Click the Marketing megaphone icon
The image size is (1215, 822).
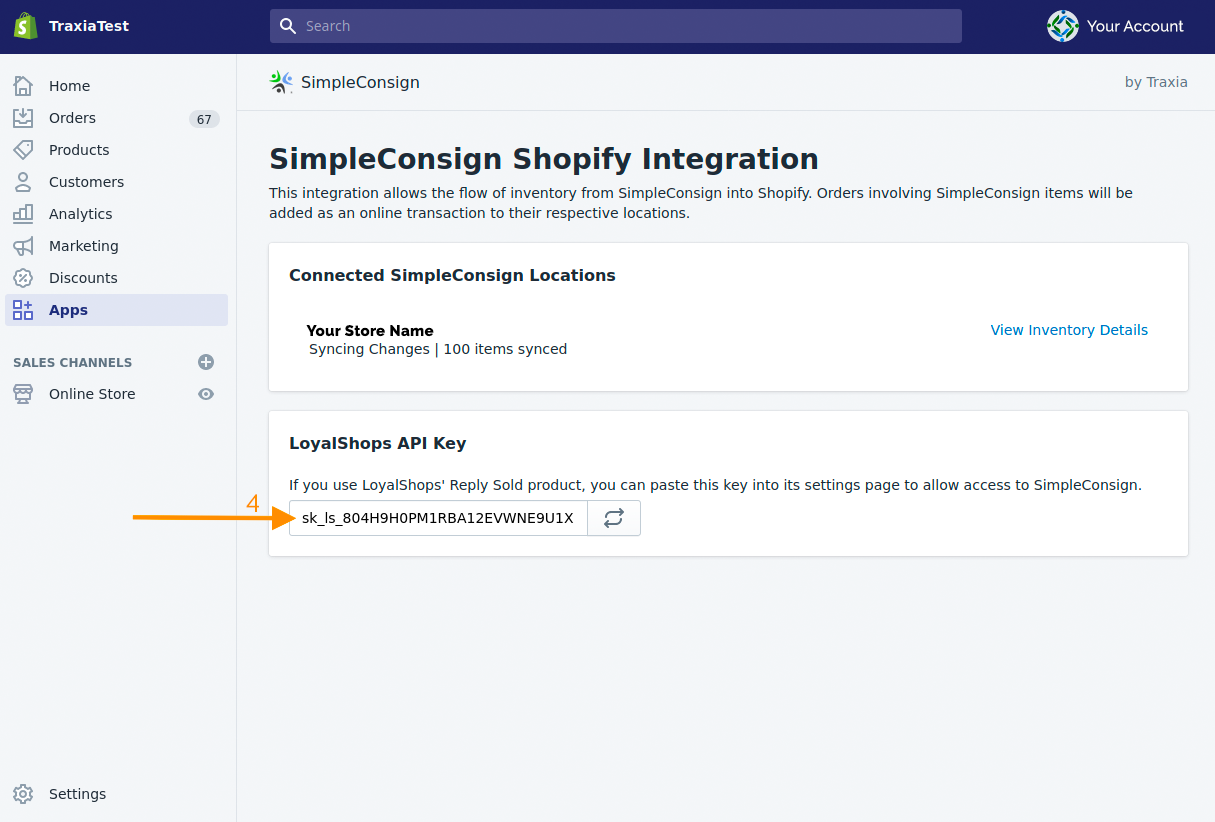point(23,246)
